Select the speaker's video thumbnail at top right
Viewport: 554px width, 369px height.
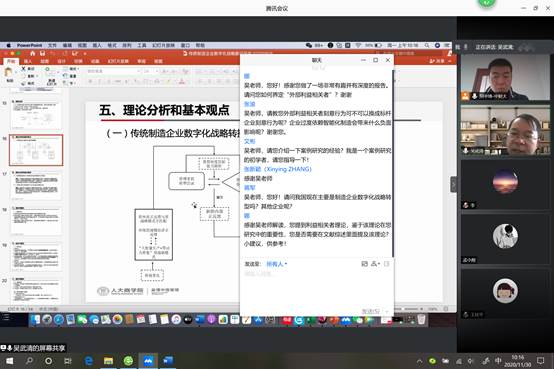[505, 77]
